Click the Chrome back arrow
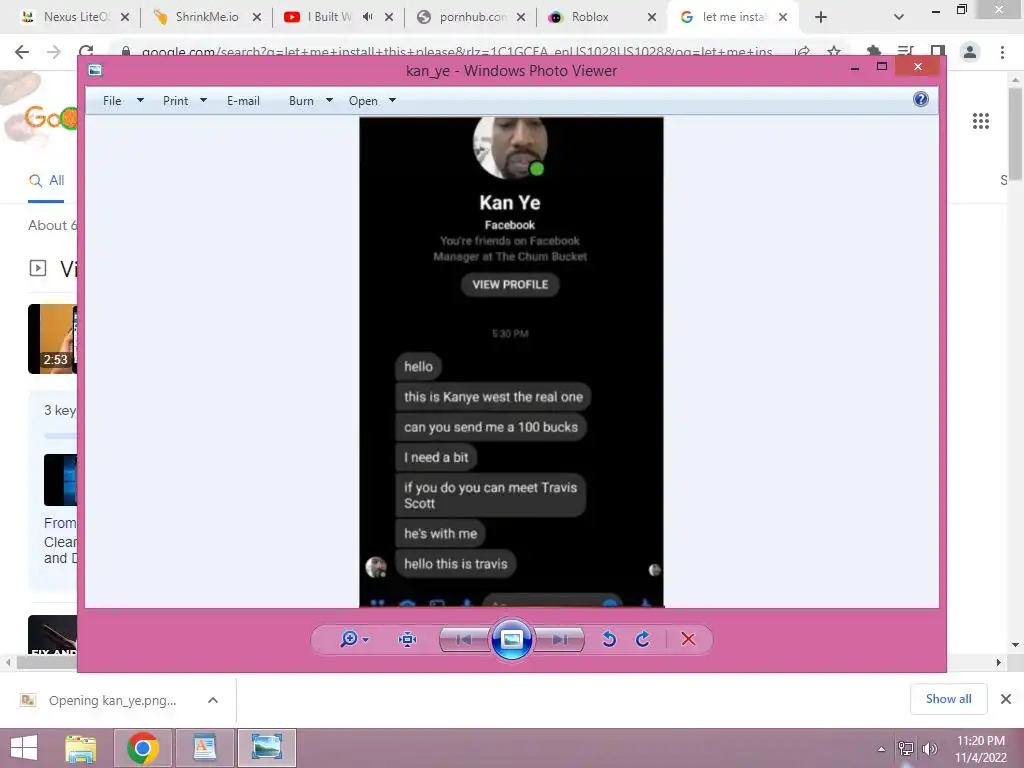Screen dimensions: 1024x768 pyautogui.click(x=22, y=52)
